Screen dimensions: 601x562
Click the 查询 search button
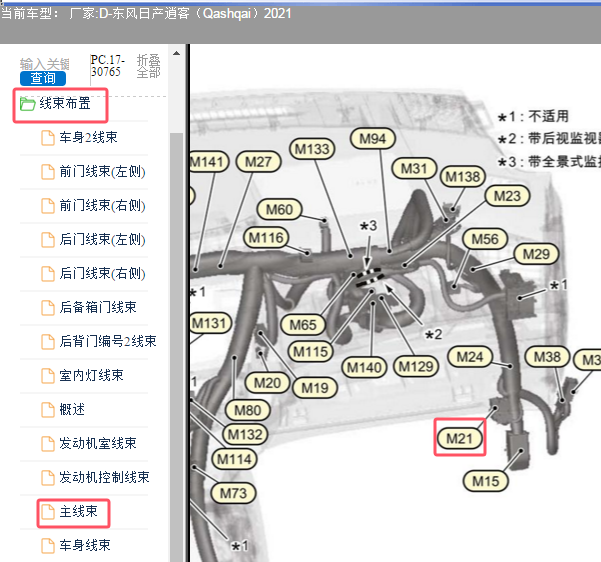point(43,78)
